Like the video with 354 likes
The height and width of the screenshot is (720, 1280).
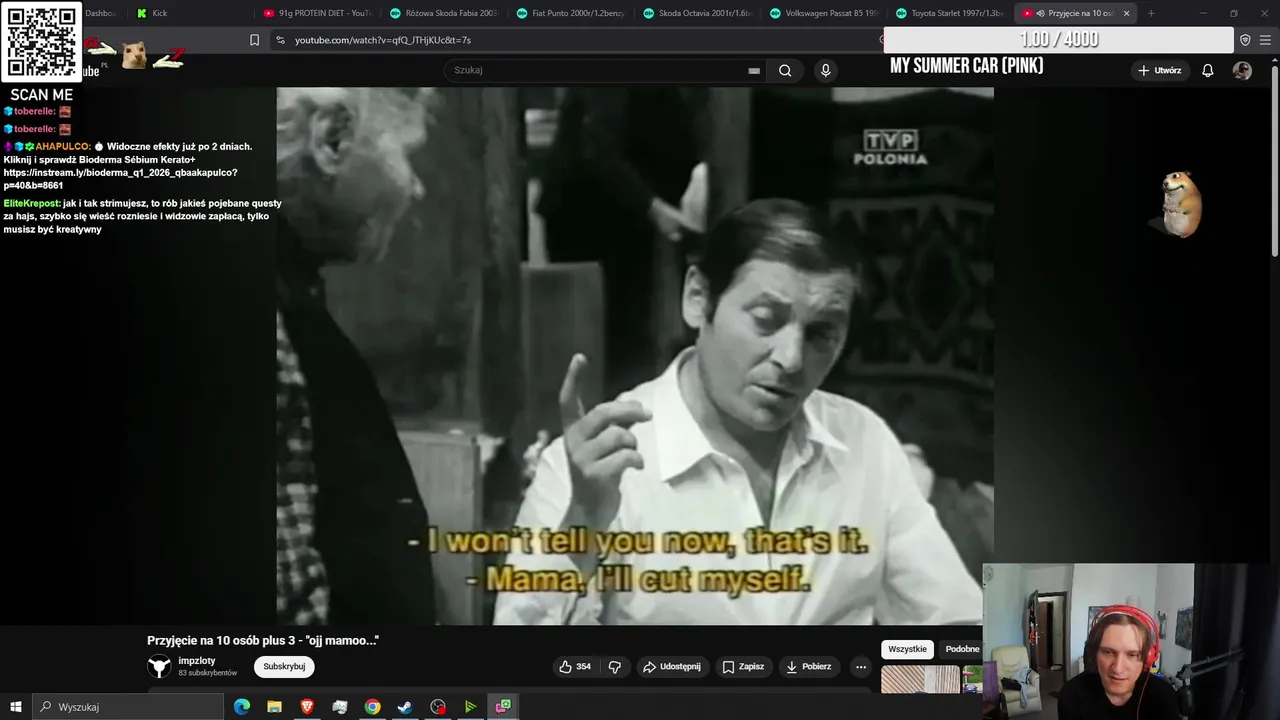[x=574, y=667]
